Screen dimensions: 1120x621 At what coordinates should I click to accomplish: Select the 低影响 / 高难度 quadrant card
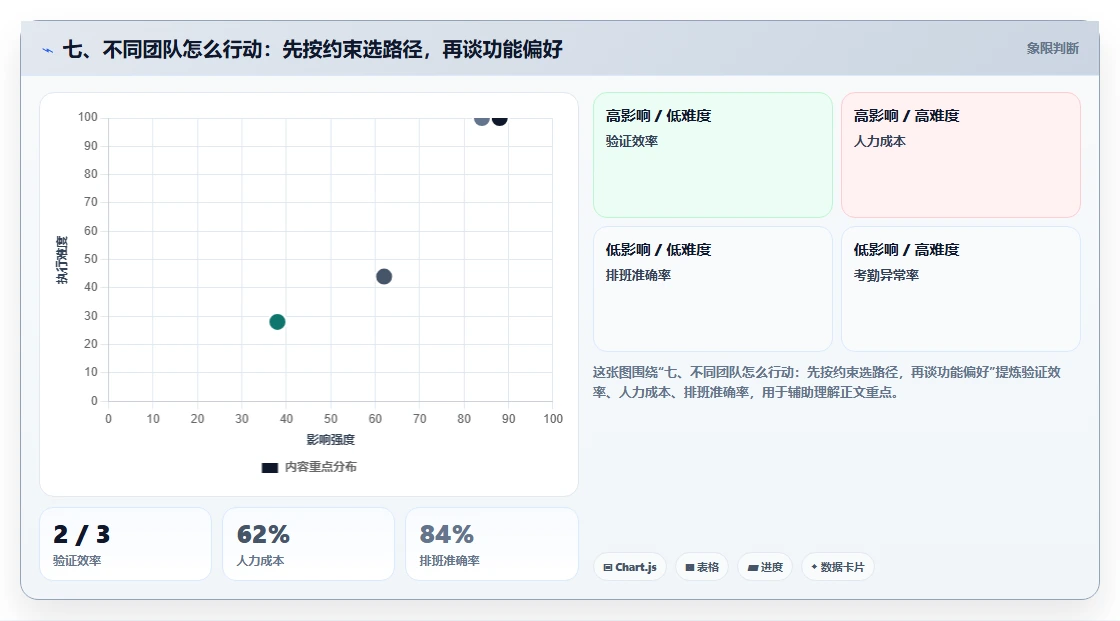pyautogui.click(x=961, y=289)
